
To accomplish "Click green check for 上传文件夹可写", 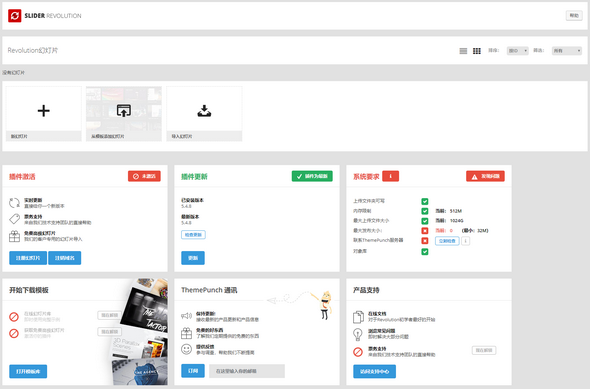I will [x=425, y=201].
